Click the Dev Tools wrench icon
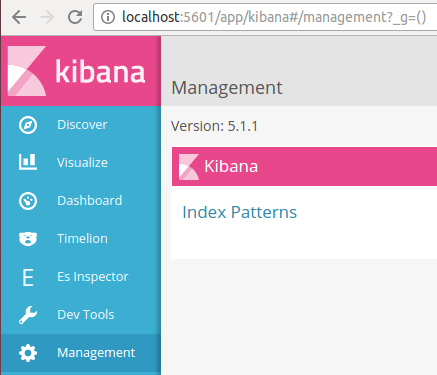 point(28,315)
